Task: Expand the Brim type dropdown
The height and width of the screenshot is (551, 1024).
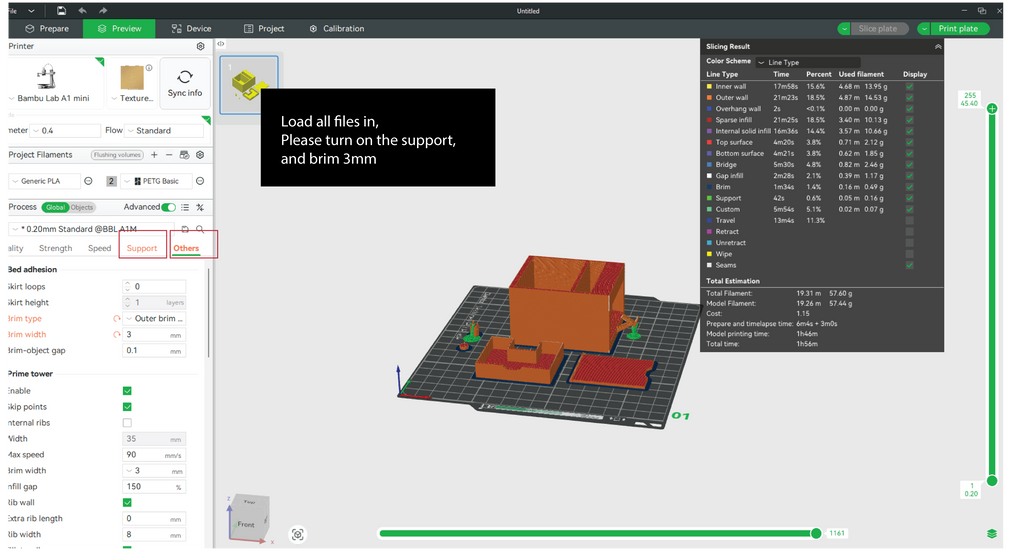Action: point(155,318)
